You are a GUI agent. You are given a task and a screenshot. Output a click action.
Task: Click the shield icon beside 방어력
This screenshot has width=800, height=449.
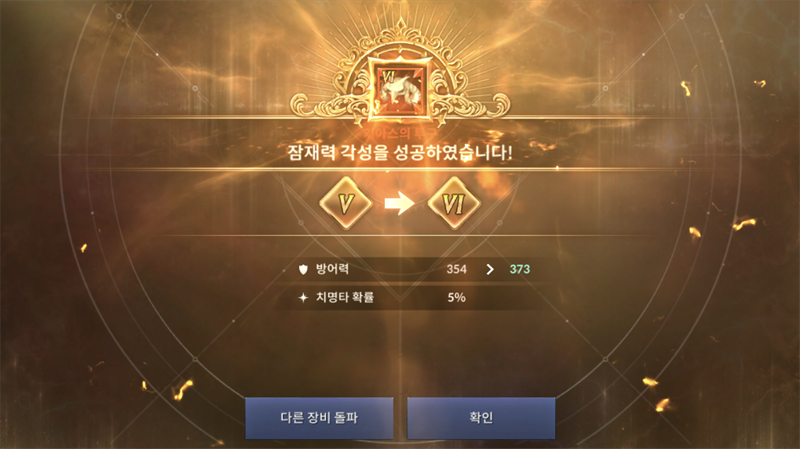pos(303,269)
